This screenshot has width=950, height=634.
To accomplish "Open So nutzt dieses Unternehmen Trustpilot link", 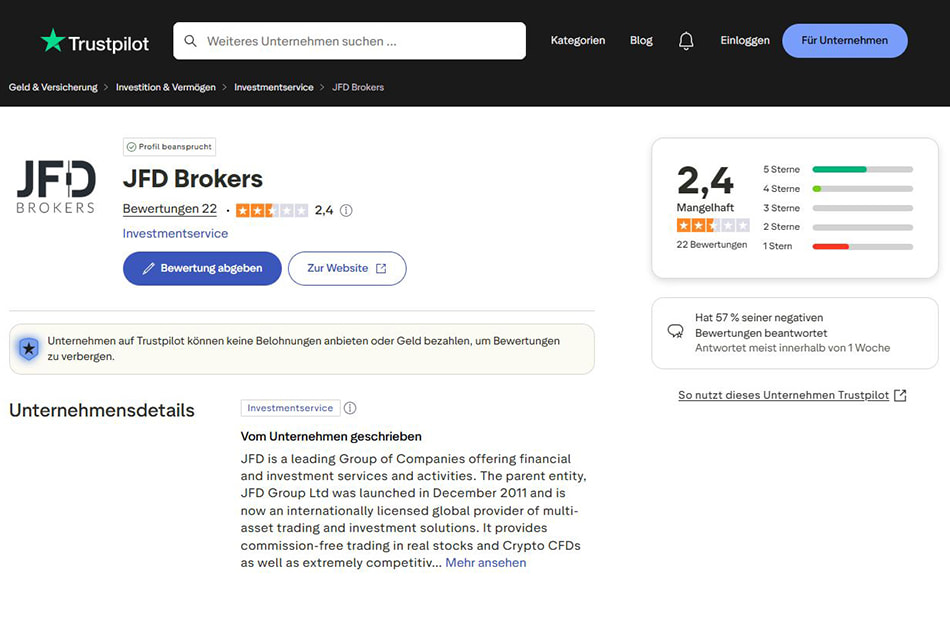I will coord(792,395).
